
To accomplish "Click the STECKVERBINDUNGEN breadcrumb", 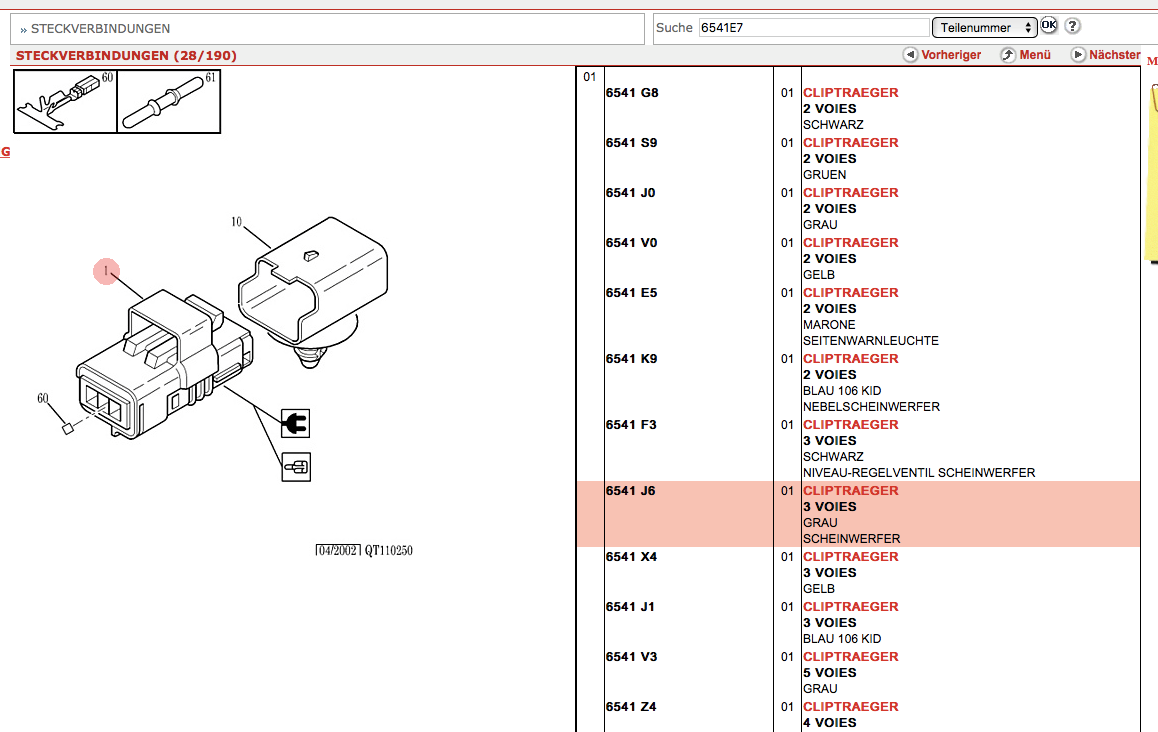I will tap(100, 29).
